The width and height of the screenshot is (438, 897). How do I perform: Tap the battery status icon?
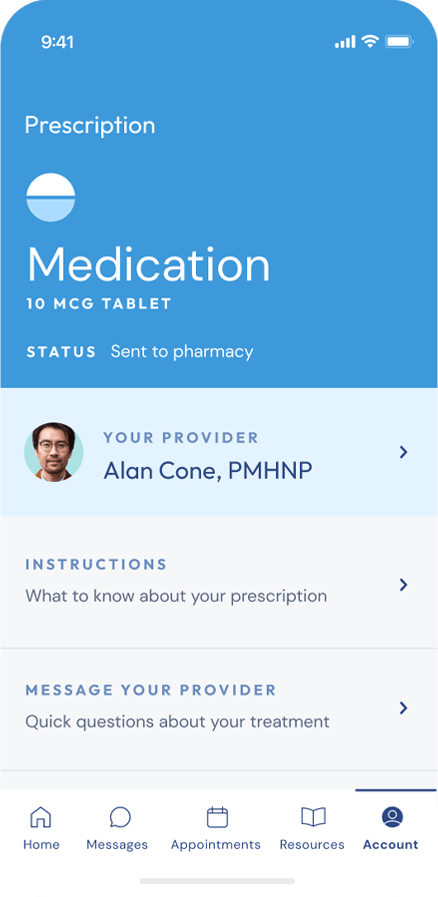click(x=399, y=42)
